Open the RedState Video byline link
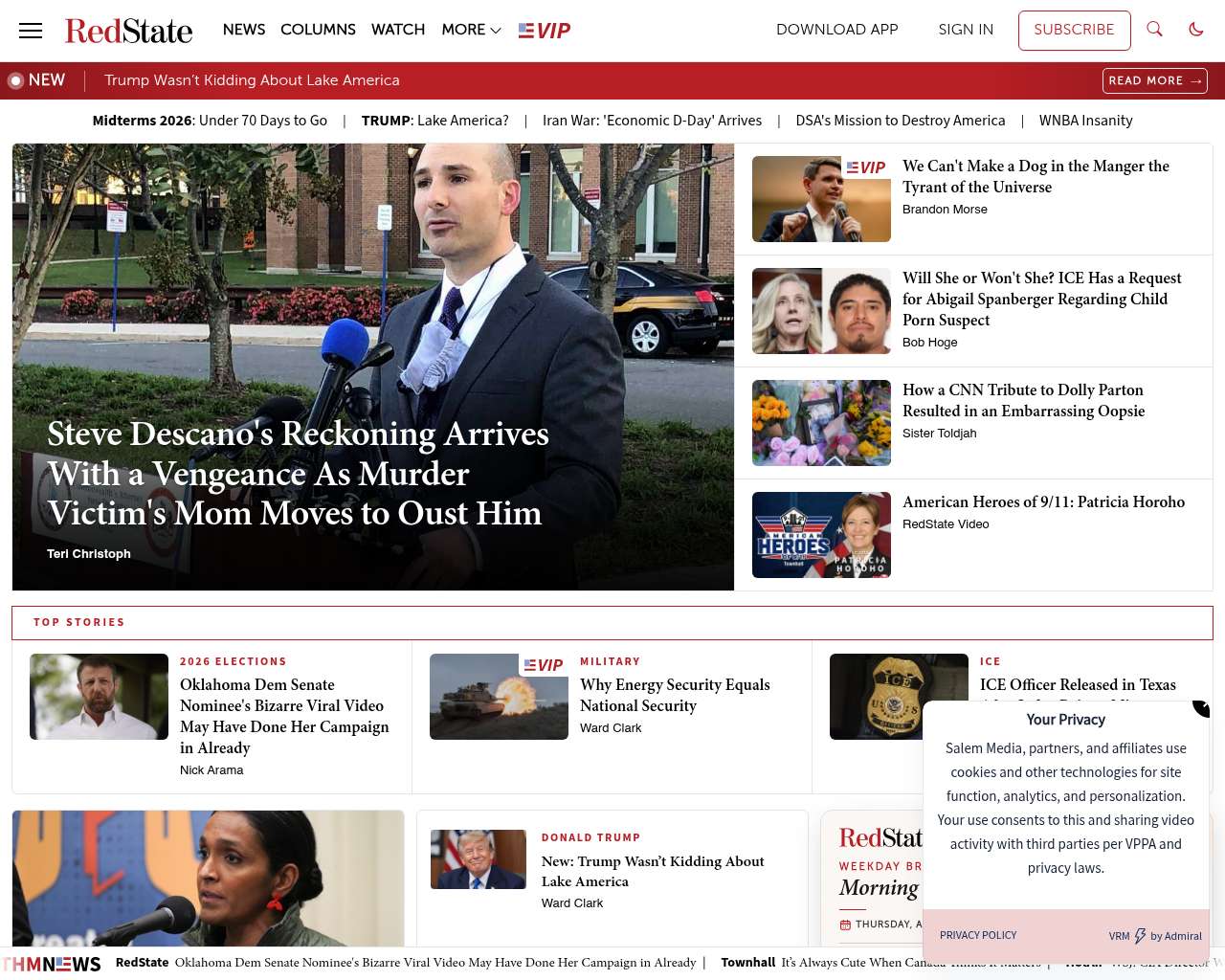The height and width of the screenshot is (980, 1225). pyautogui.click(x=946, y=524)
